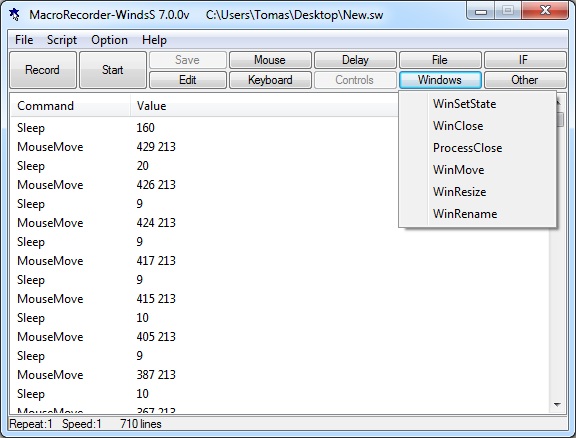Click the Edit button
The image size is (576, 438).
(x=188, y=80)
